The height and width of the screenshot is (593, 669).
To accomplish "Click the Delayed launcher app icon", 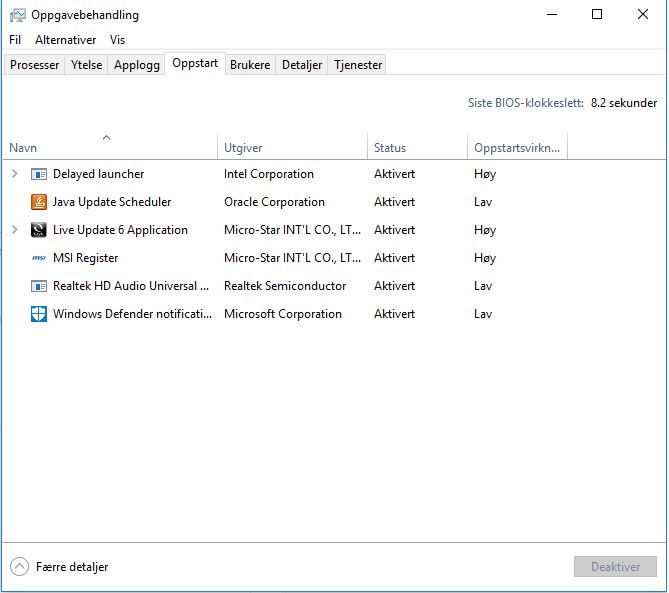I will [39, 174].
